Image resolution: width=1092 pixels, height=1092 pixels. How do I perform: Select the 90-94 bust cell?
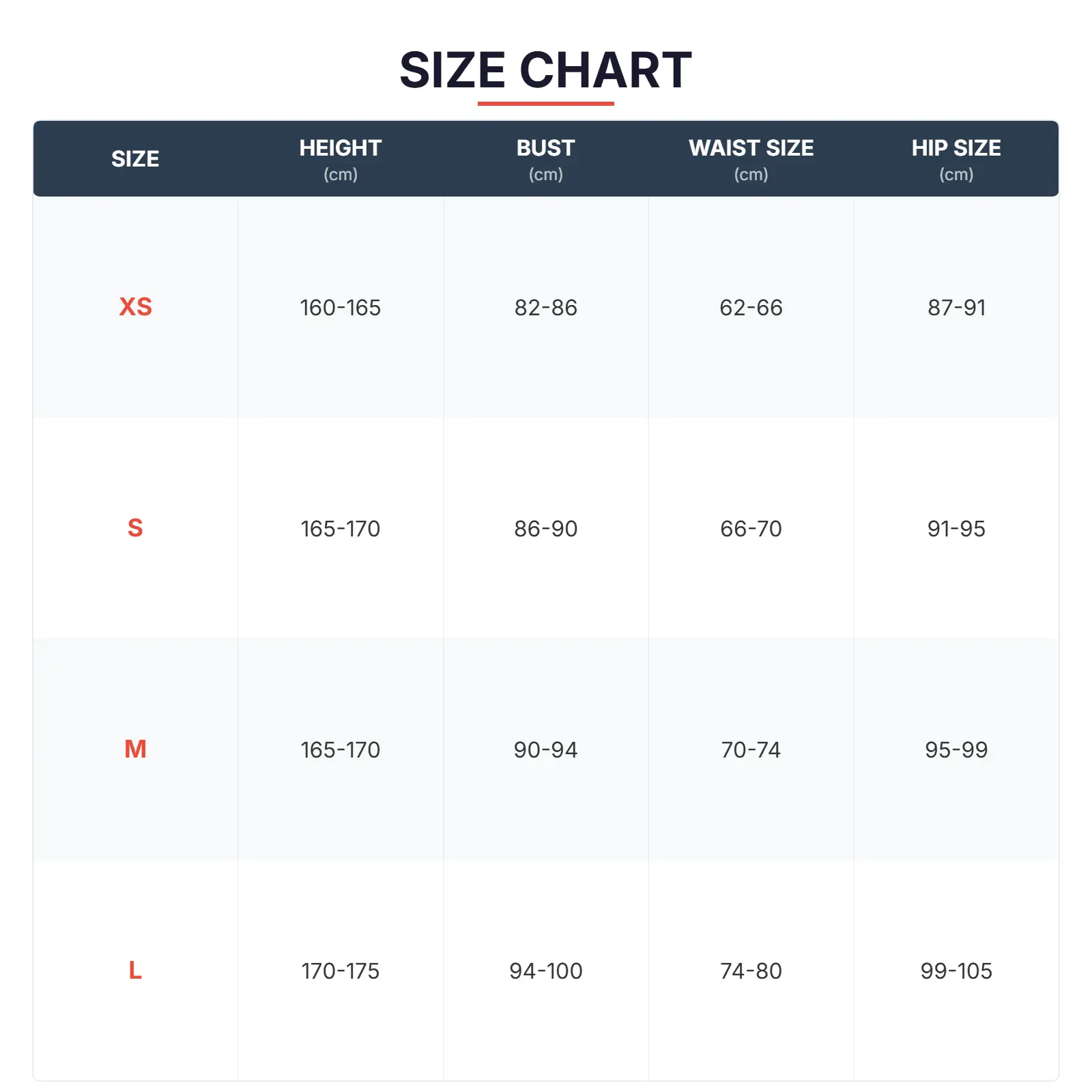tap(545, 750)
